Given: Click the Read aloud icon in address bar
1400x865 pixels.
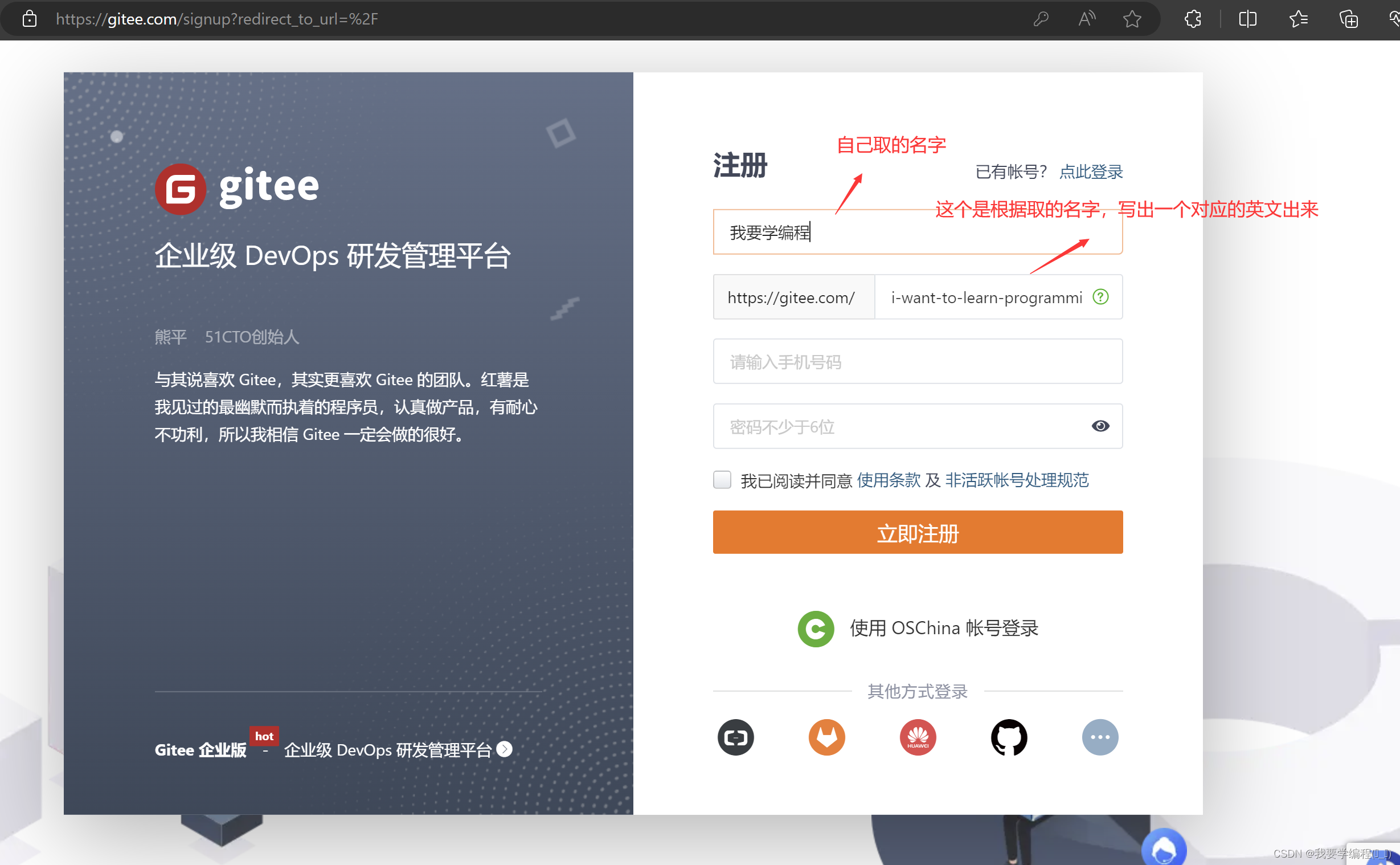Looking at the screenshot, I should [1086, 19].
